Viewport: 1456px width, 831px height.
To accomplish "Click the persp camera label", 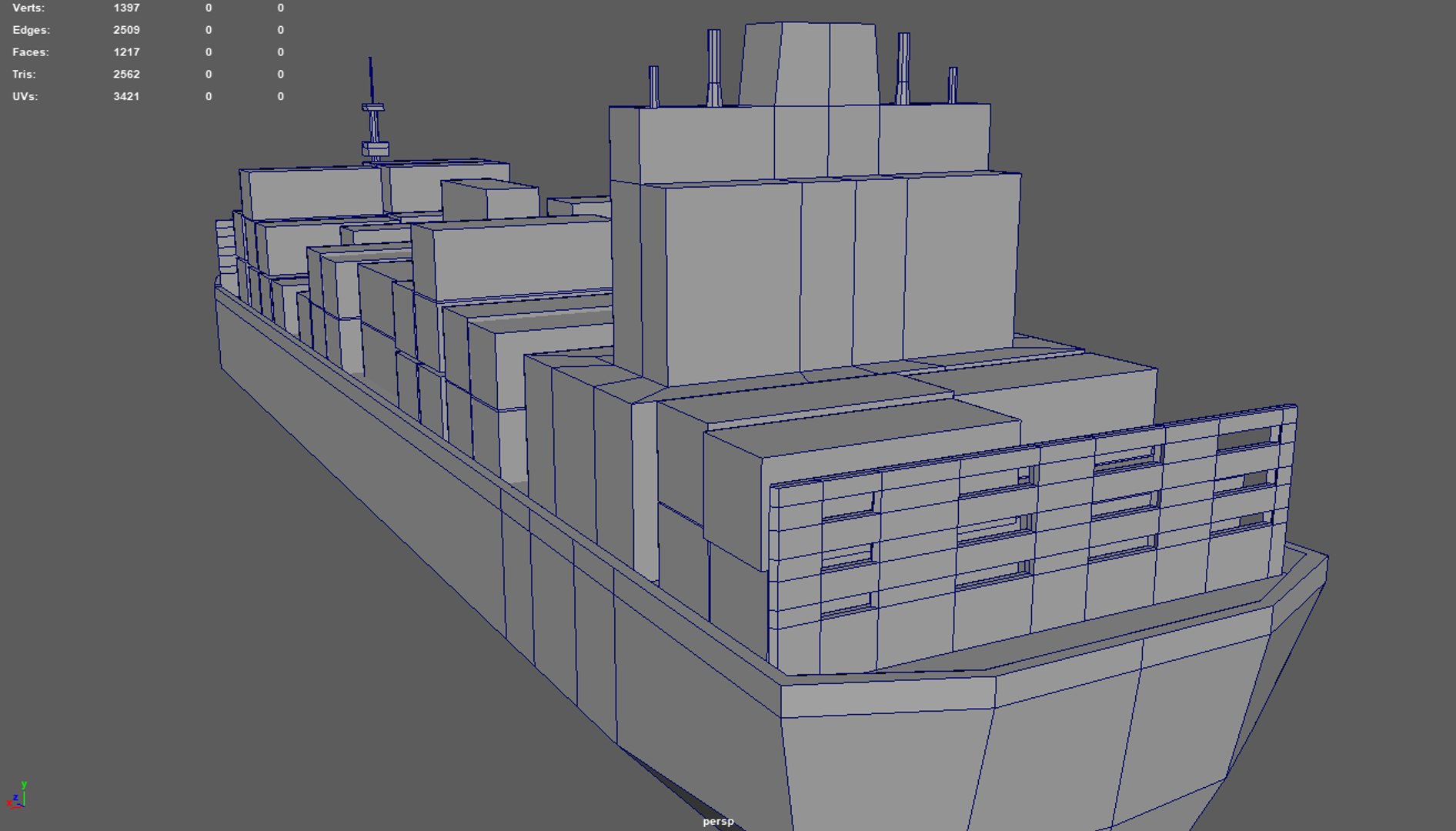I will click(718, 821).
